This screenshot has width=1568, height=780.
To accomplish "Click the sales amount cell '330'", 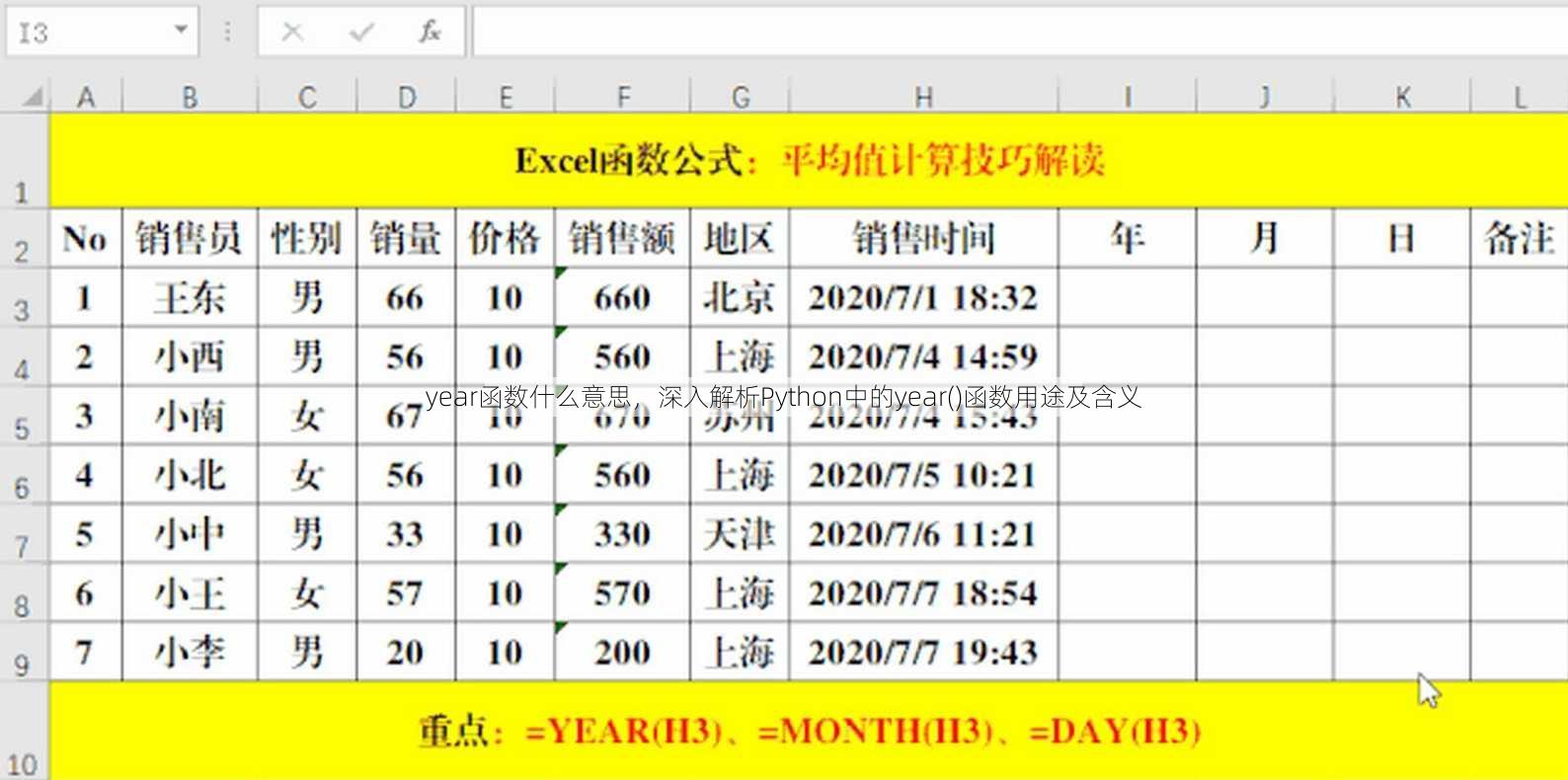I will point(623,534).
